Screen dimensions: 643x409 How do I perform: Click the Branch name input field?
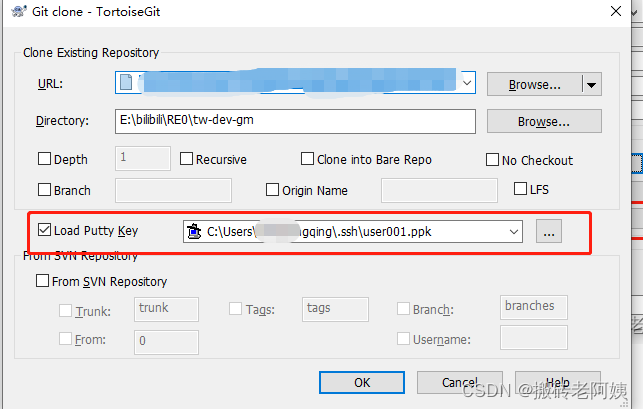[x=173, y=190]
